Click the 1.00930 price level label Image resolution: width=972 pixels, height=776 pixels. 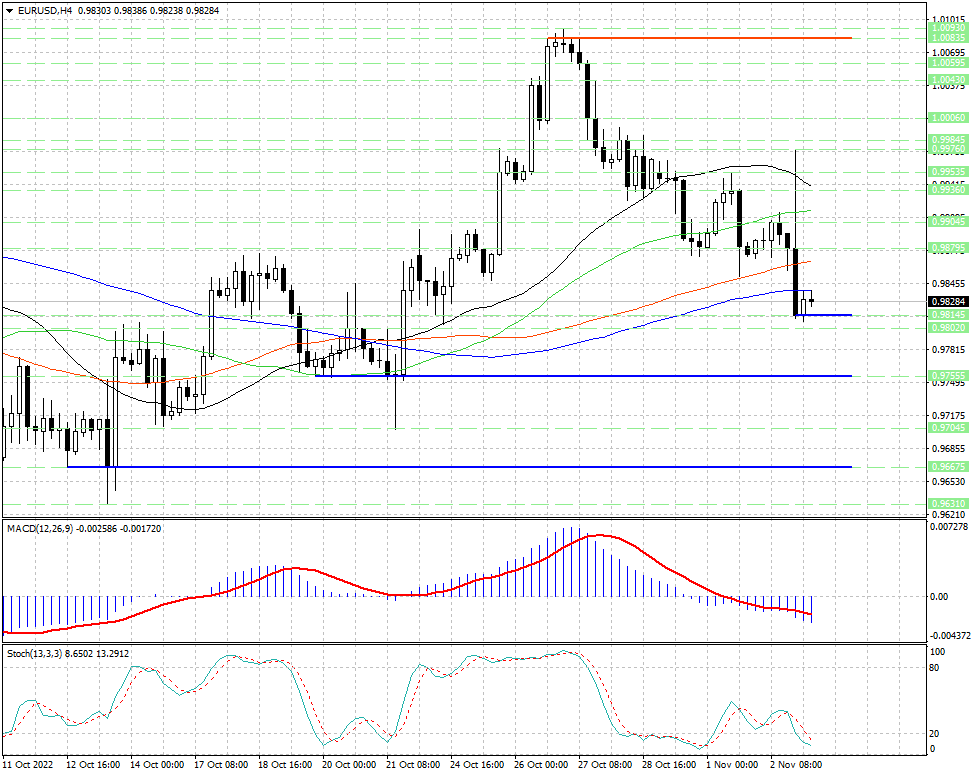(x=948, y=28)
